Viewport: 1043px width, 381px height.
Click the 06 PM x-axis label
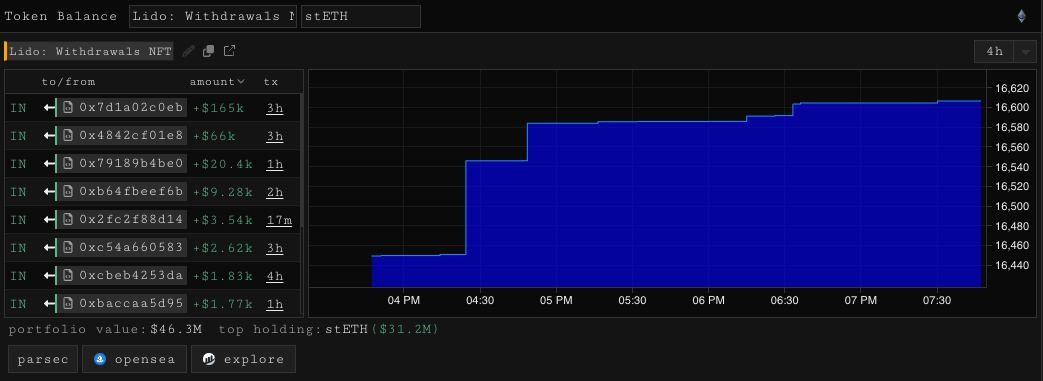click(x=708, y=301)
